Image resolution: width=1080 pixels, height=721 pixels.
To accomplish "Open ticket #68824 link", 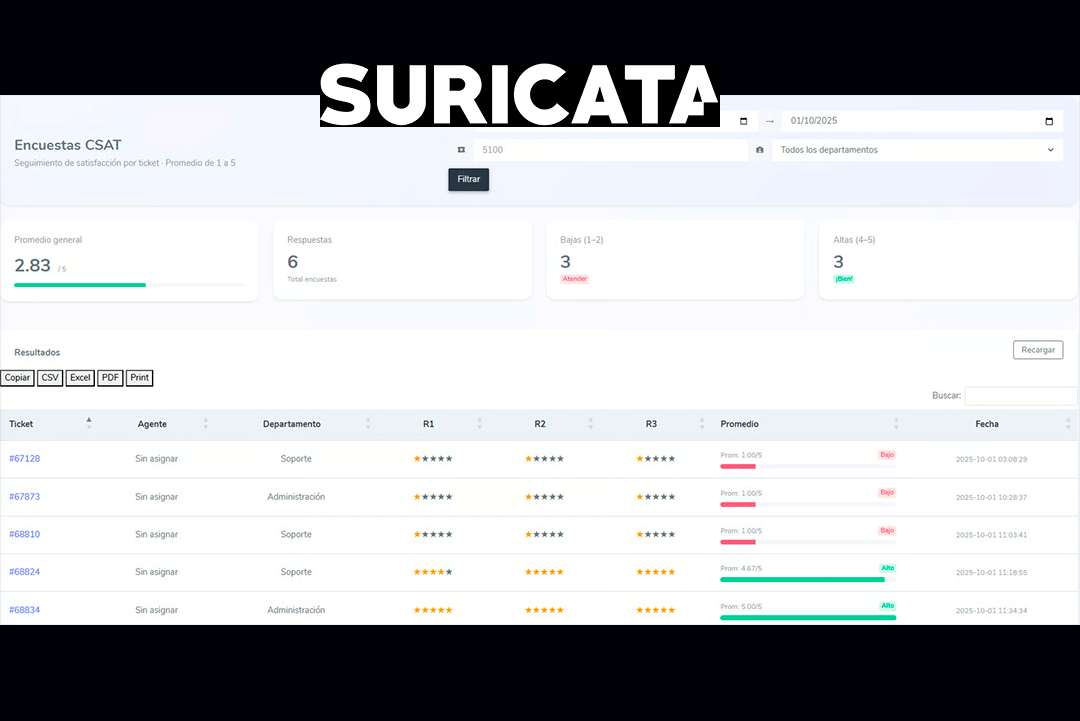I will (25, 572).
